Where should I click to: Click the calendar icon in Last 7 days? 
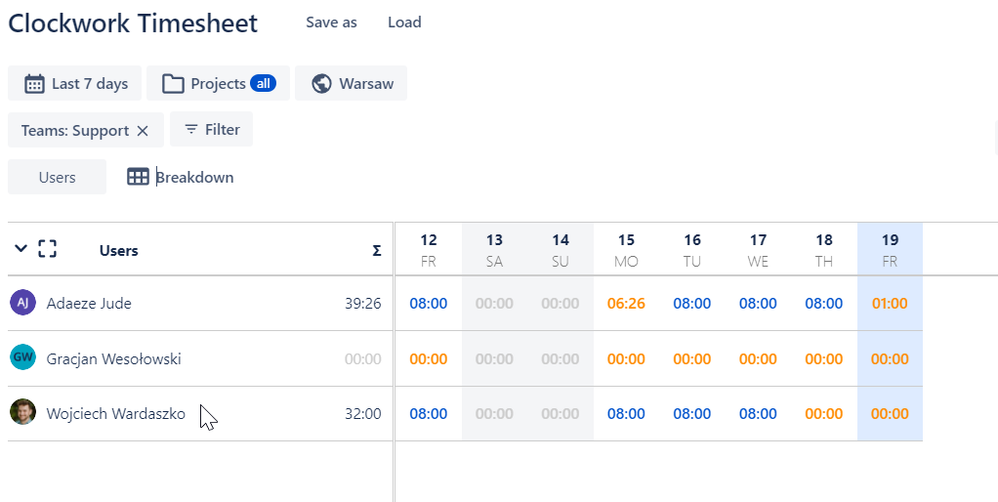(34, 84)
